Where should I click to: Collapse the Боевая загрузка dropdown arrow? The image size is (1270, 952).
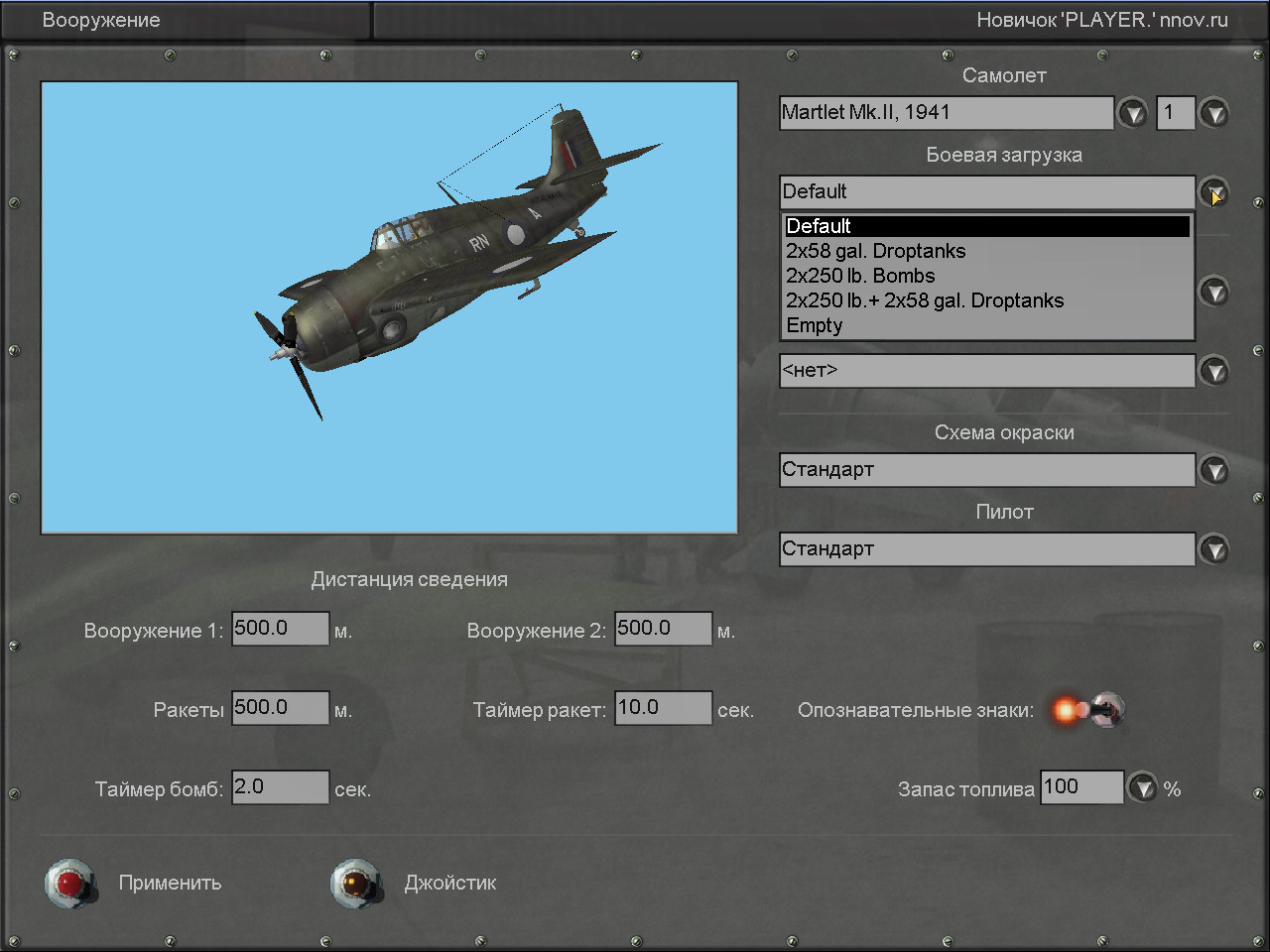pyautogui.click(x=1213, y=192)
